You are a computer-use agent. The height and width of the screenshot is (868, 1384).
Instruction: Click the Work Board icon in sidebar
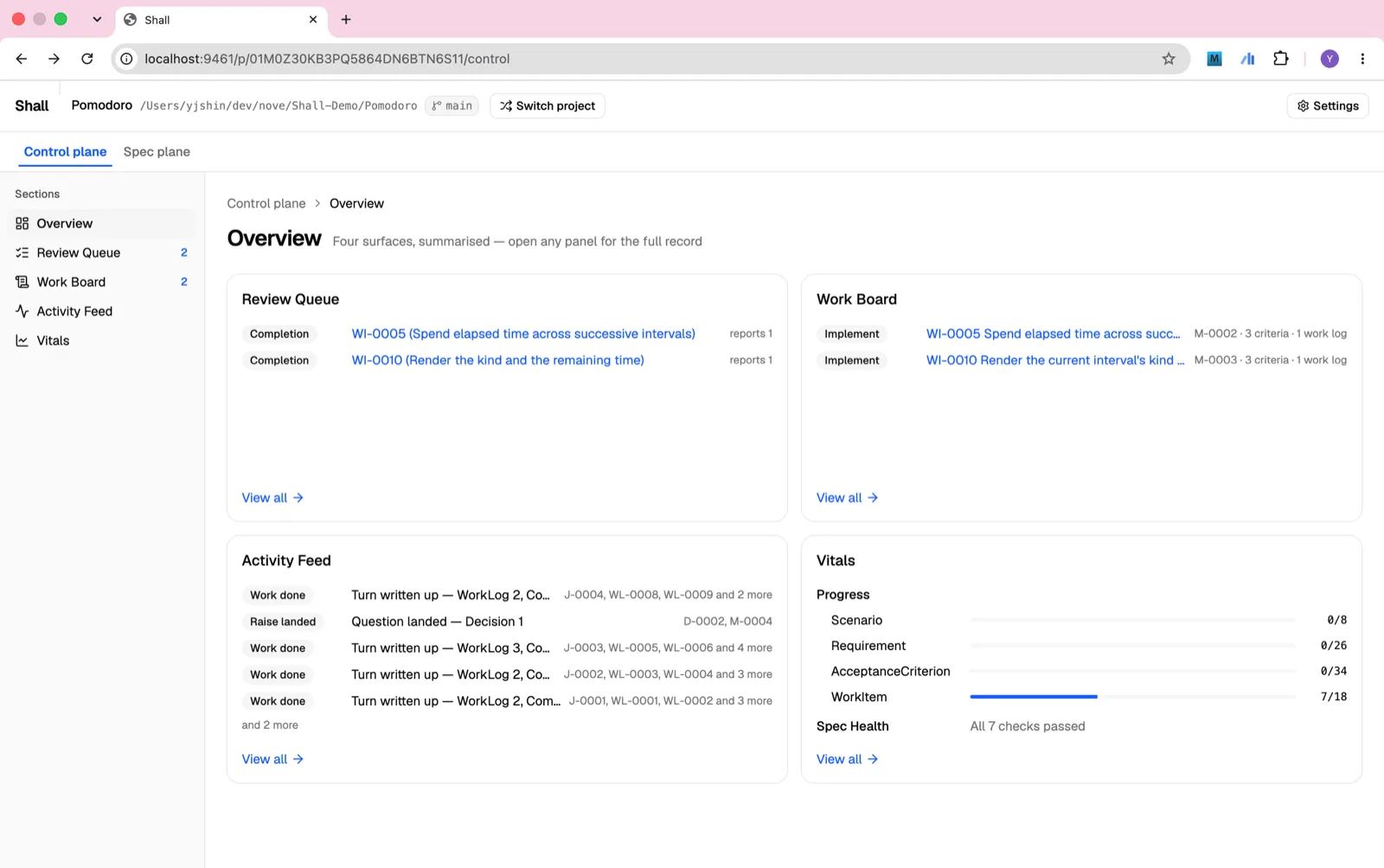(22, 282)
